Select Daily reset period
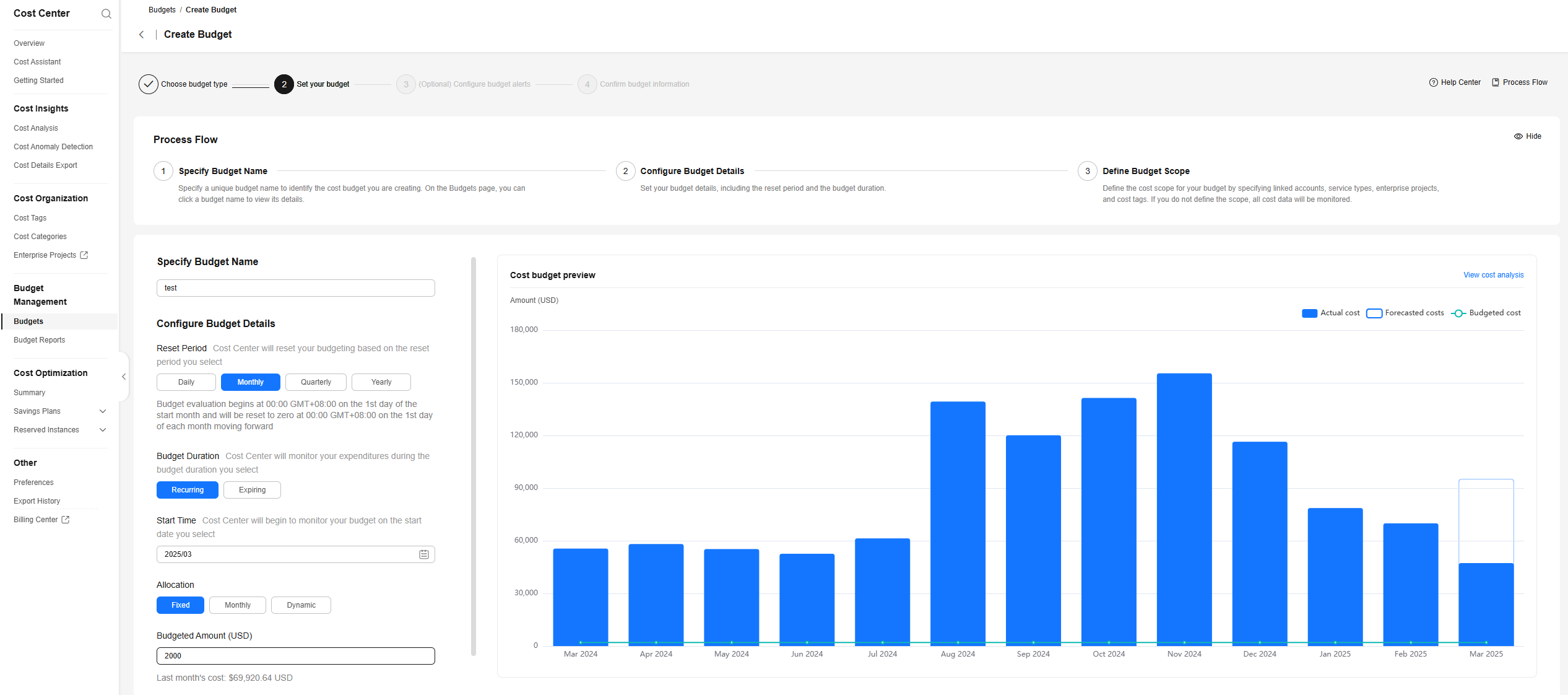 [186, 382]
